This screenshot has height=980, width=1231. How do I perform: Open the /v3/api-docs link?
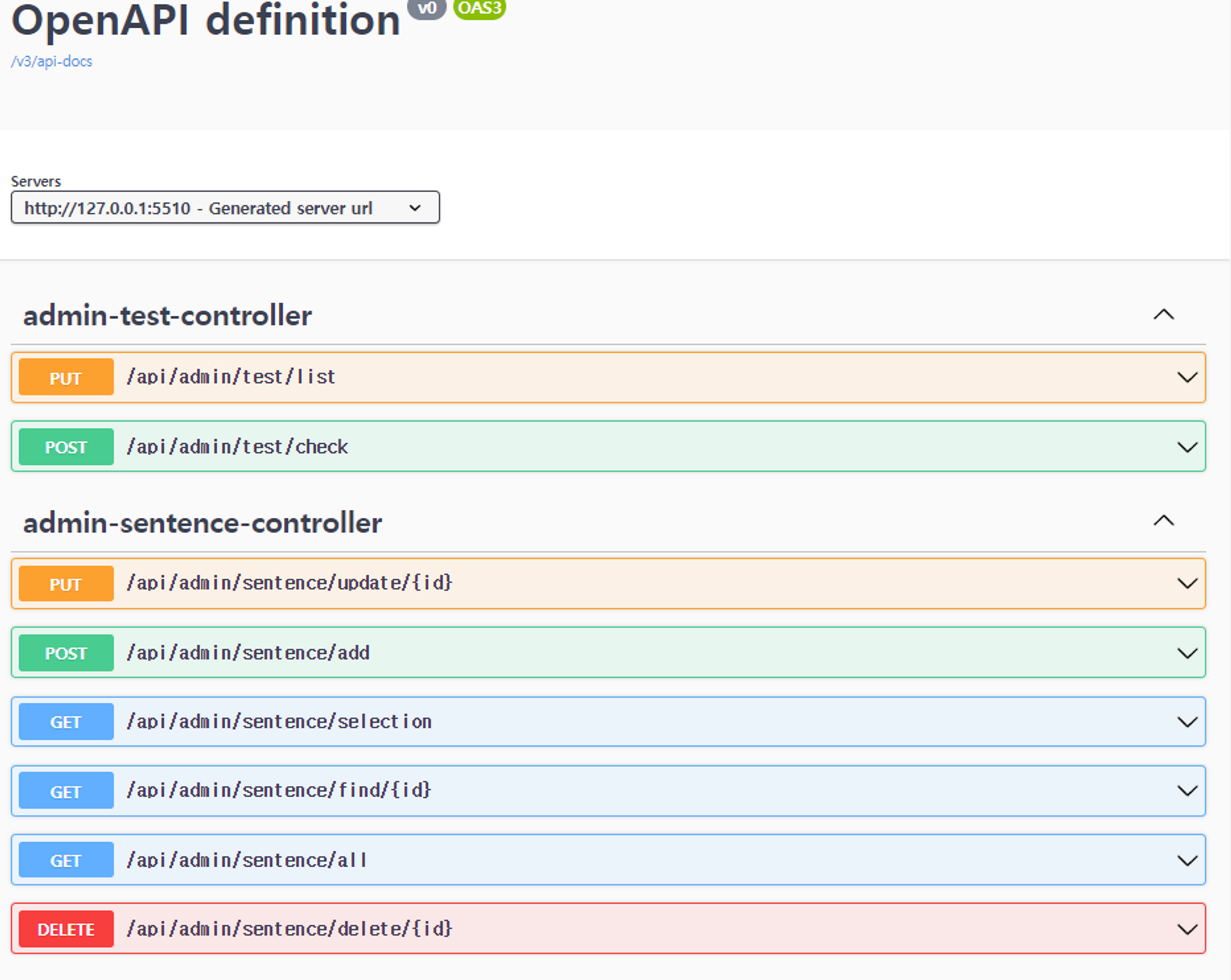52,62
